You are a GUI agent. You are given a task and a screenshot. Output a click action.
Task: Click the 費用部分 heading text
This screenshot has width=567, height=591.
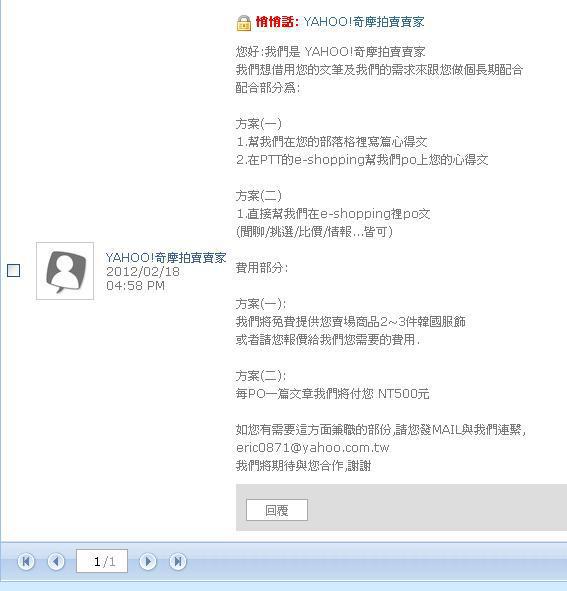click(262, 268)
